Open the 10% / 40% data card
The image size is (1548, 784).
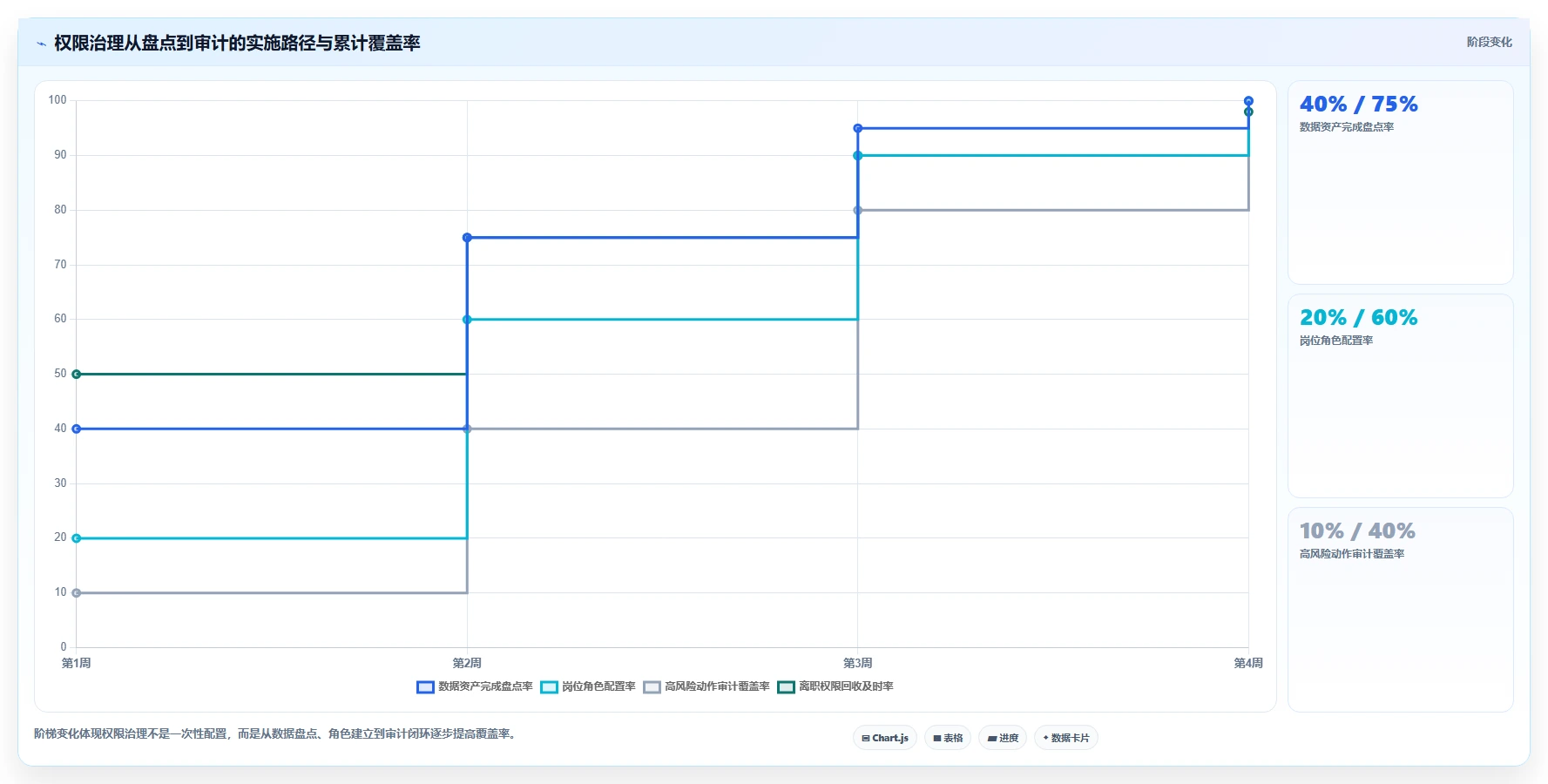coord(1400,610)
